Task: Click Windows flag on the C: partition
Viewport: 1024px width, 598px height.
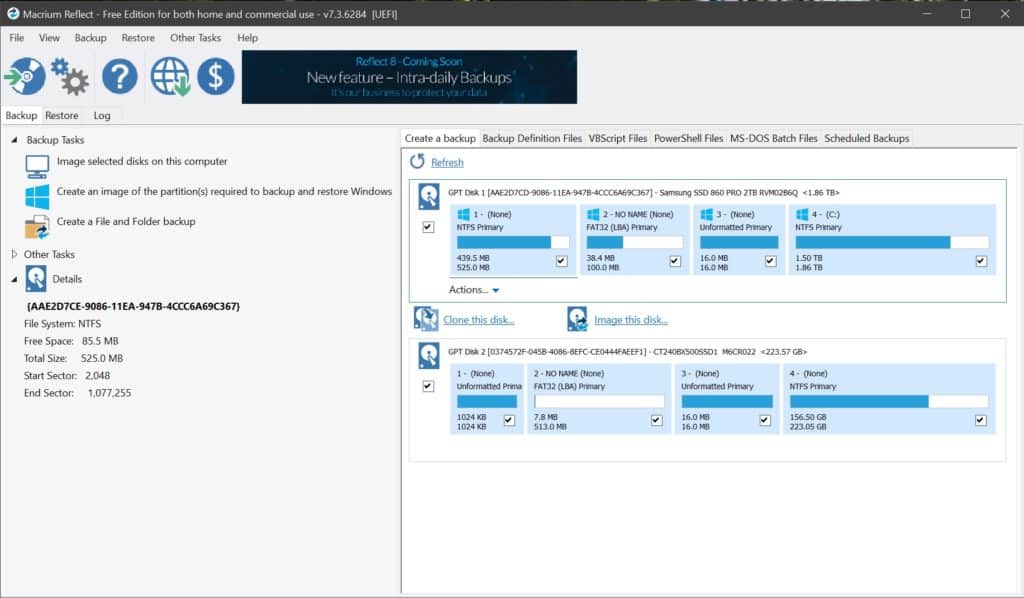Action: coord(802,214)
